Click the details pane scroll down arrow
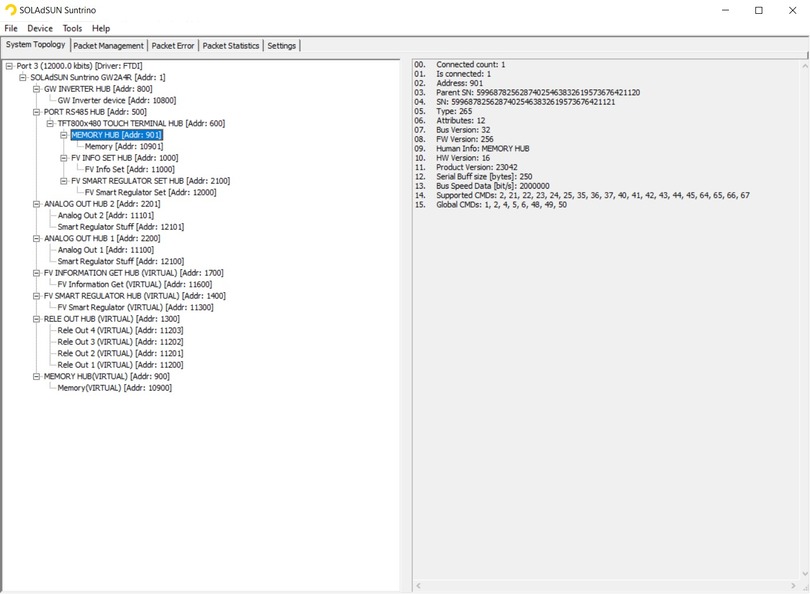The image size is (810, 594). (805, 574)
